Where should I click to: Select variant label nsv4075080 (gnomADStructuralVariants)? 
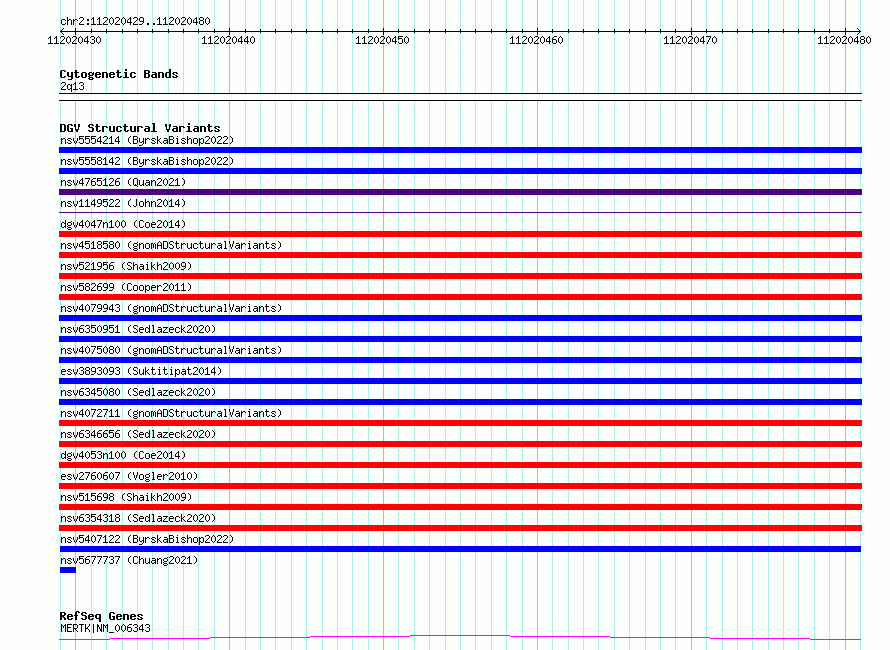coord(171,350)
